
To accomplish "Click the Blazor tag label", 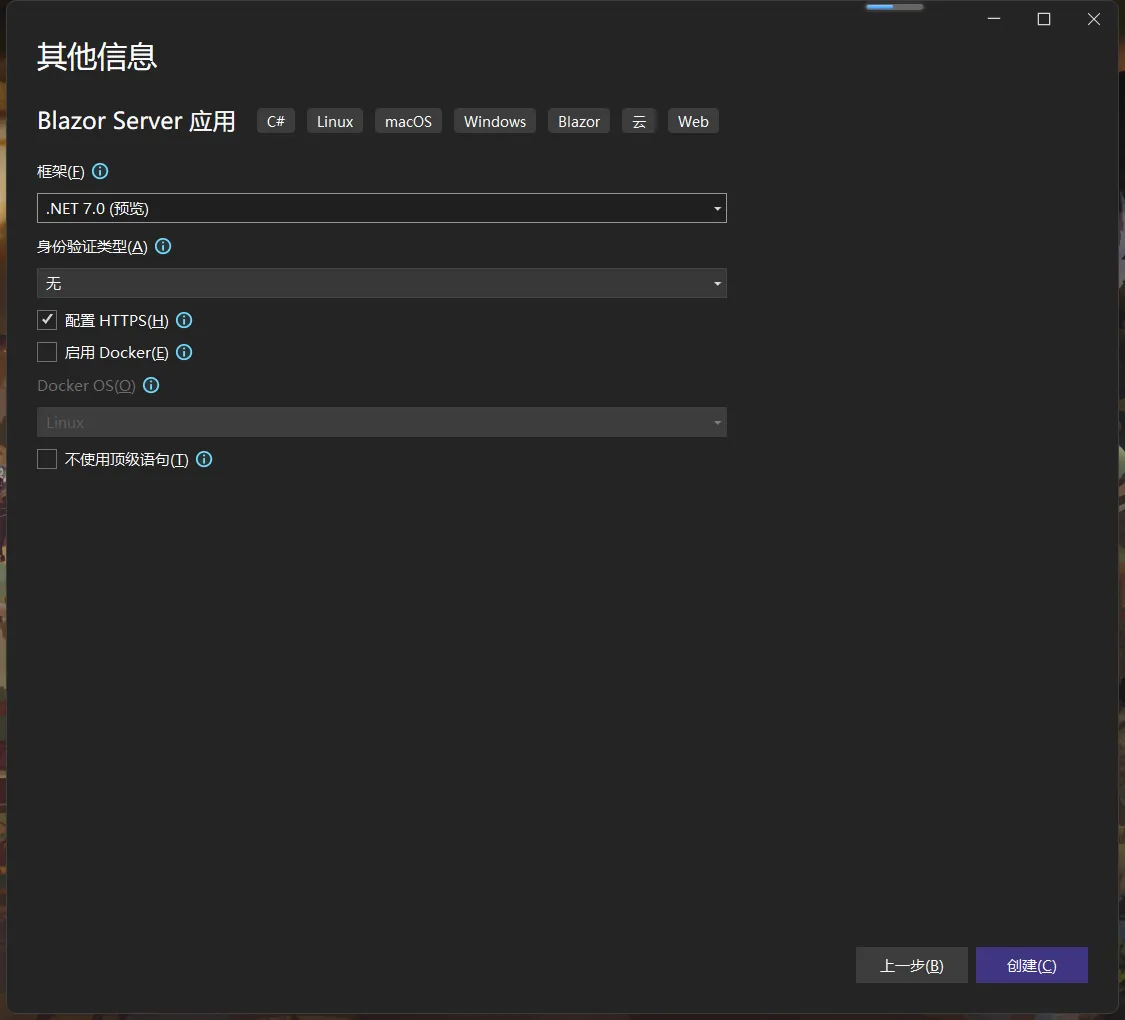I will pos(579,121).
